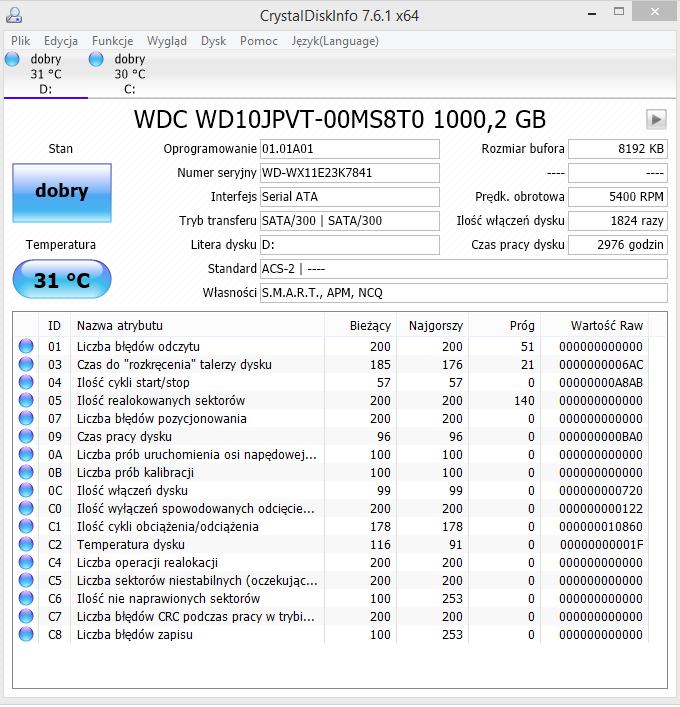The height and width of the screenshot is (707, 680).
Task: Click the blue status orb for drive C:
Action: click(x=96, y=59)
